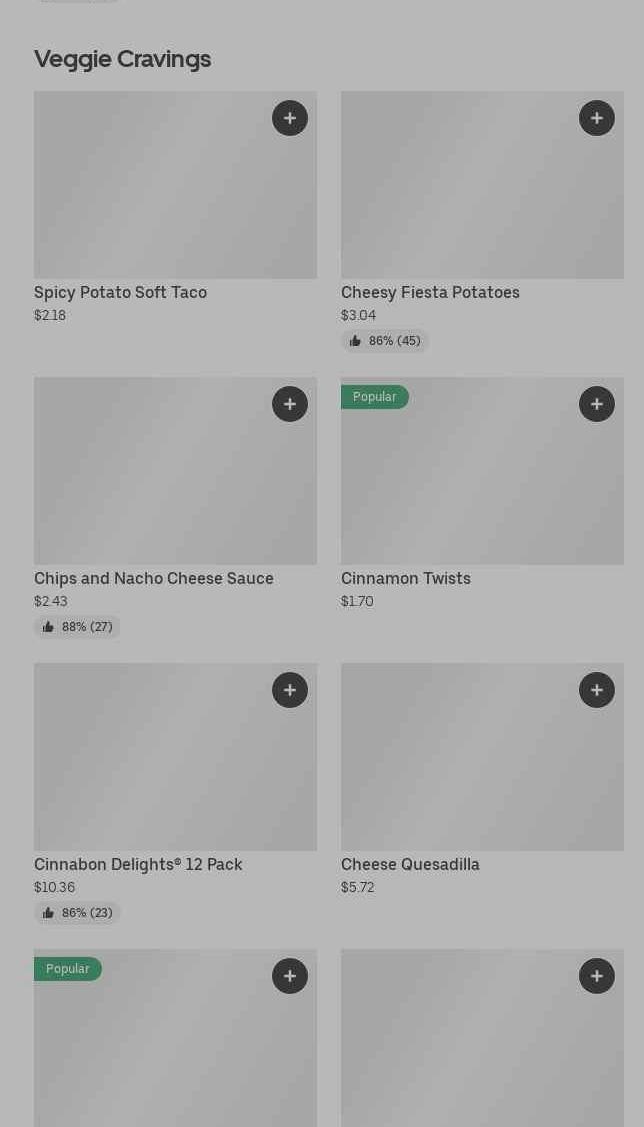Add Cheese Quesadilla to cart
Screen dimensions: 644x1127
click(x=597, y=690)
